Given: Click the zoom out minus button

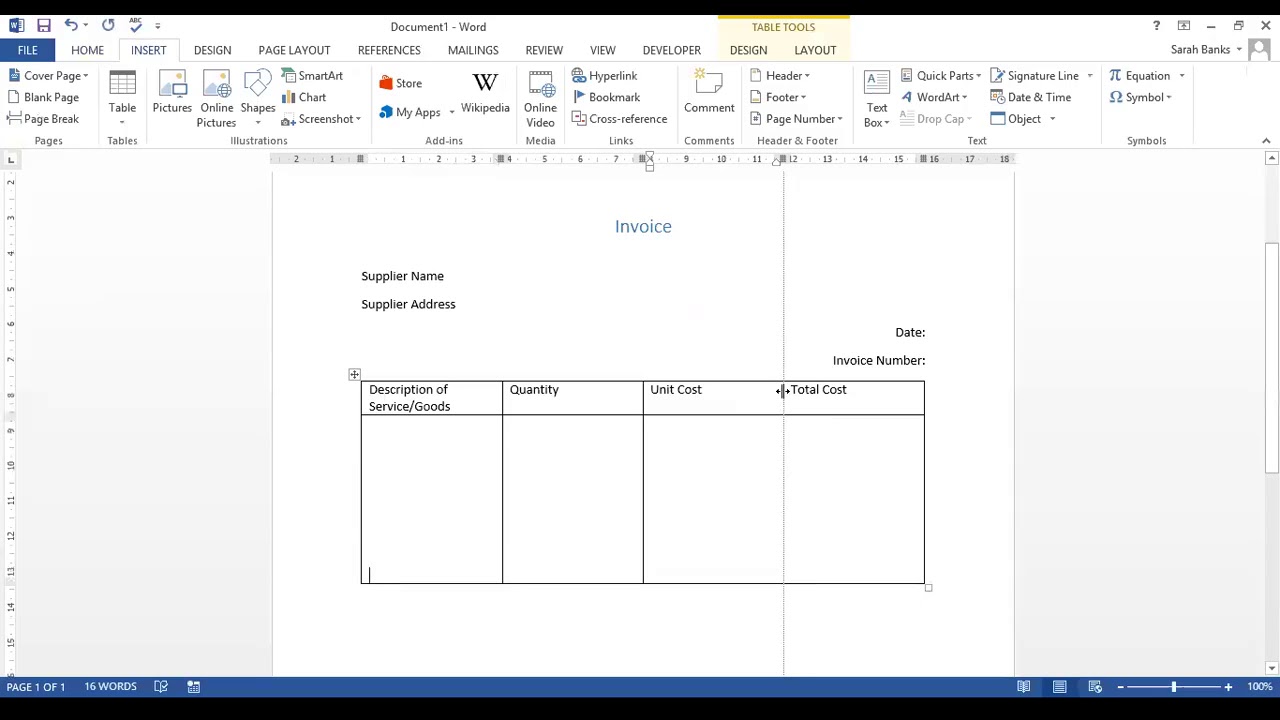Looking at the screenshot, I should click(x=1120, y=687).
